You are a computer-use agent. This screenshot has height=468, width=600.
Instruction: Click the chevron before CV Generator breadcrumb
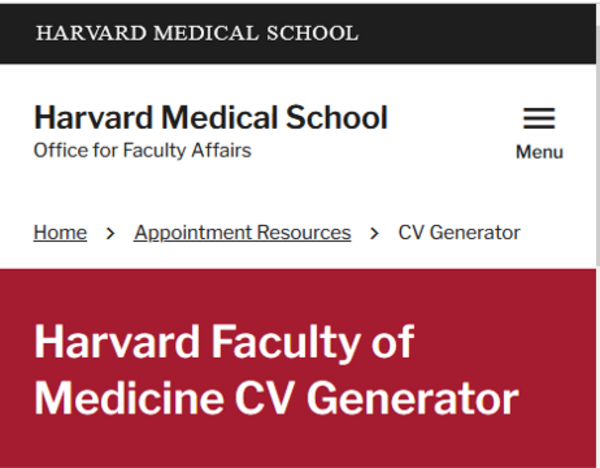pyautogui.click(x=375, y=233)
